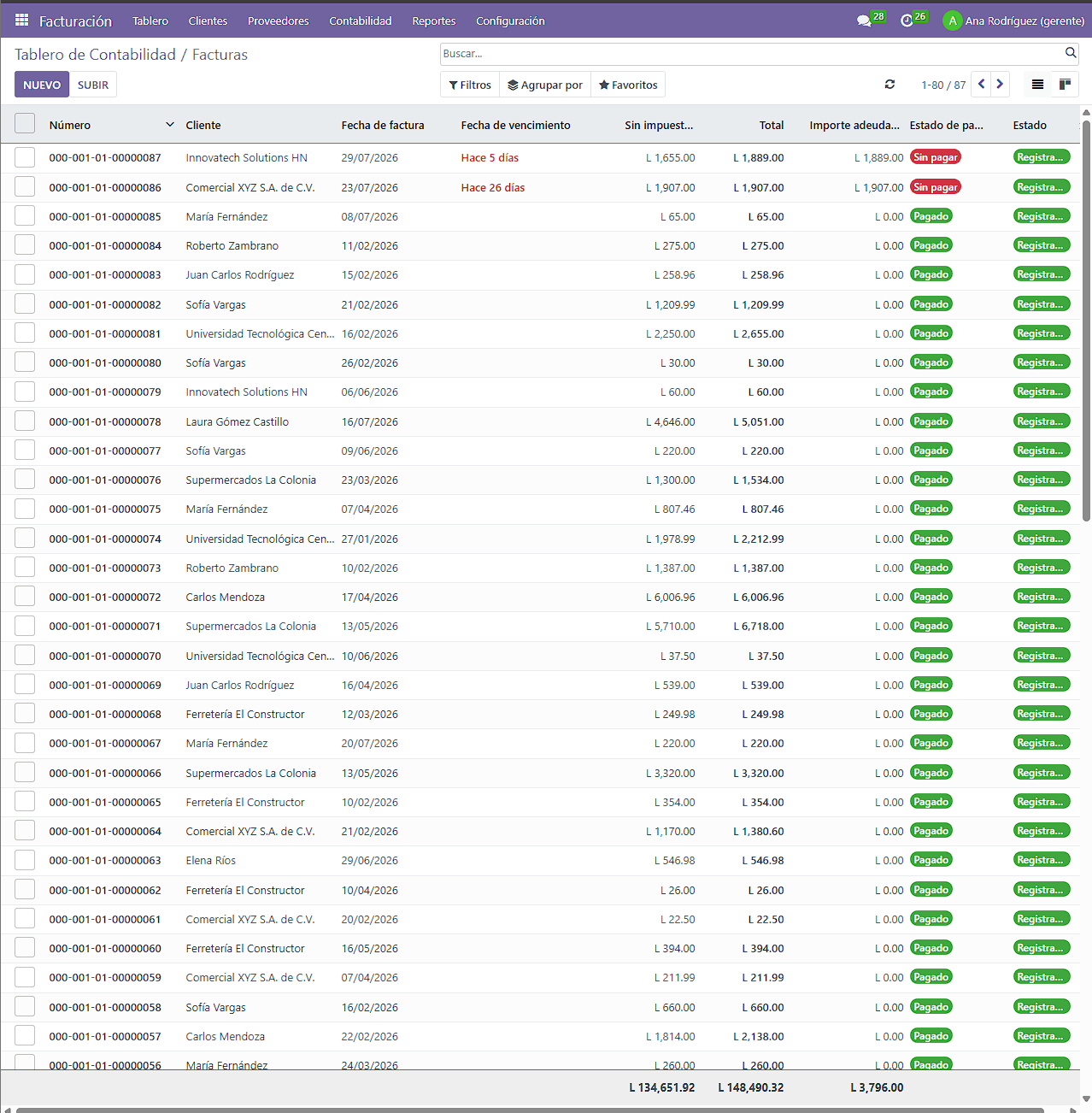Go to previous page of invoices
The height and width of the screenshot is (1113, 1092).
point(982,84)
